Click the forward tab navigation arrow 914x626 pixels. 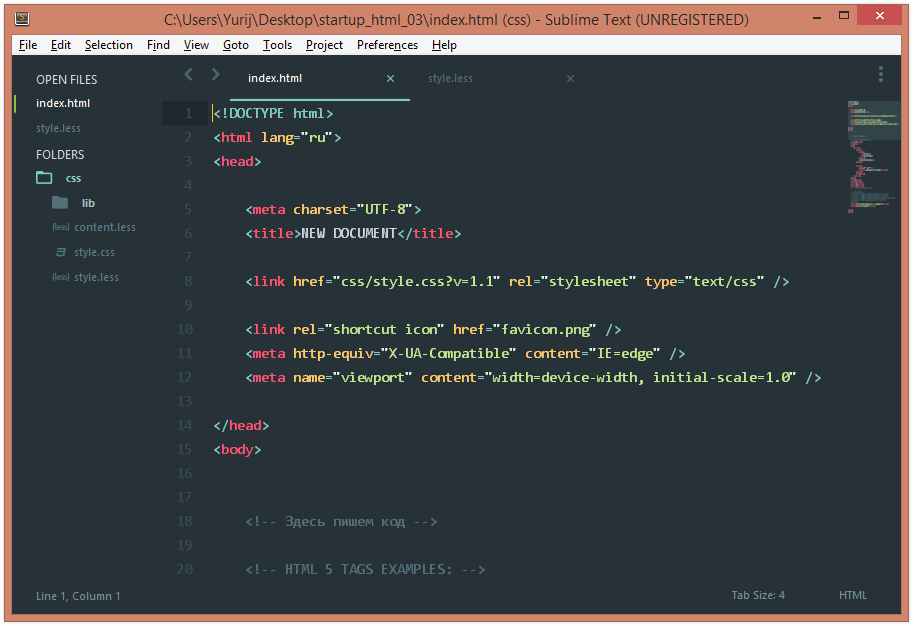coord(215,74)
